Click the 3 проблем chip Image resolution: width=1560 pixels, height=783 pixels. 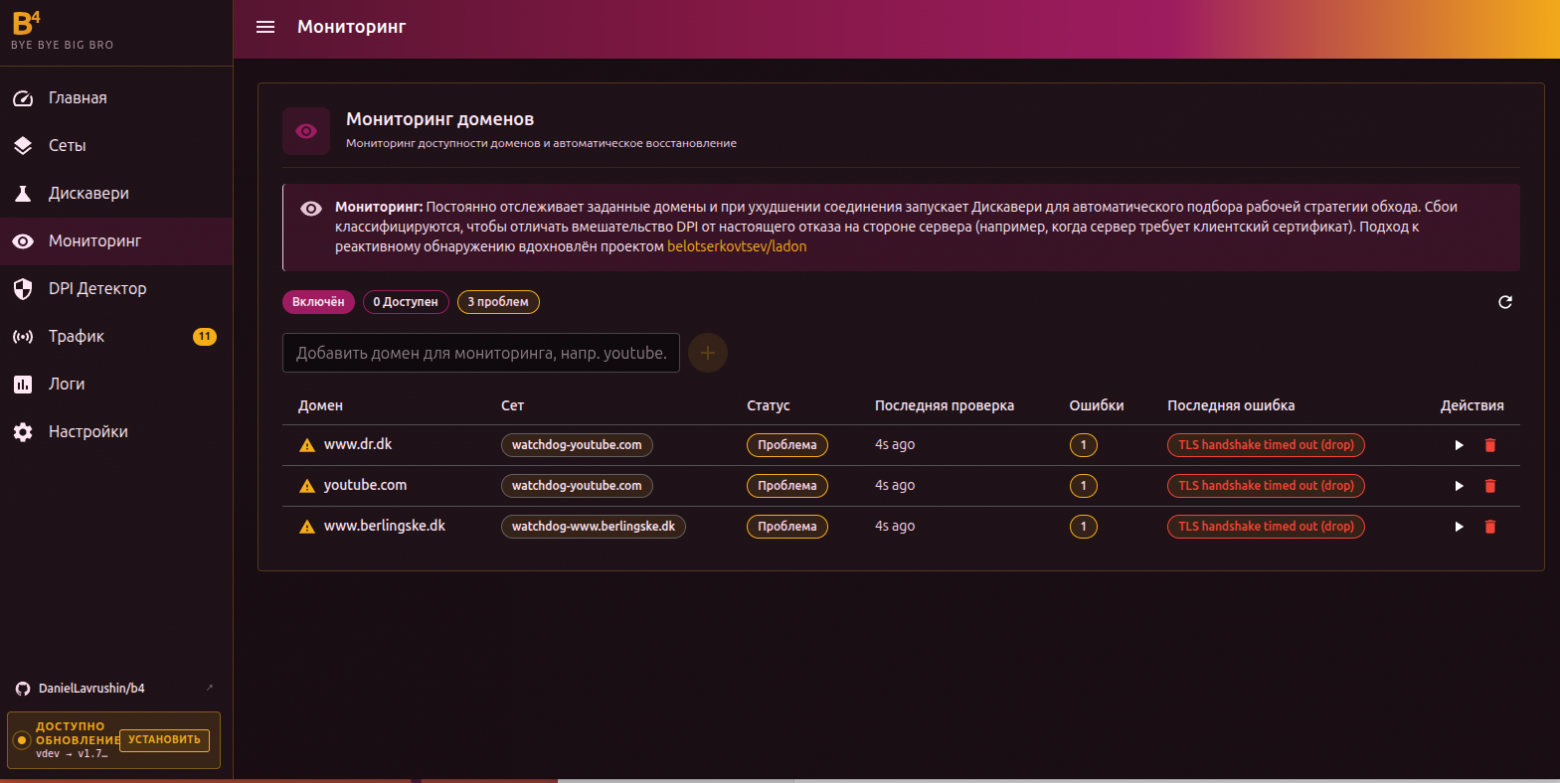pos(498,302)
